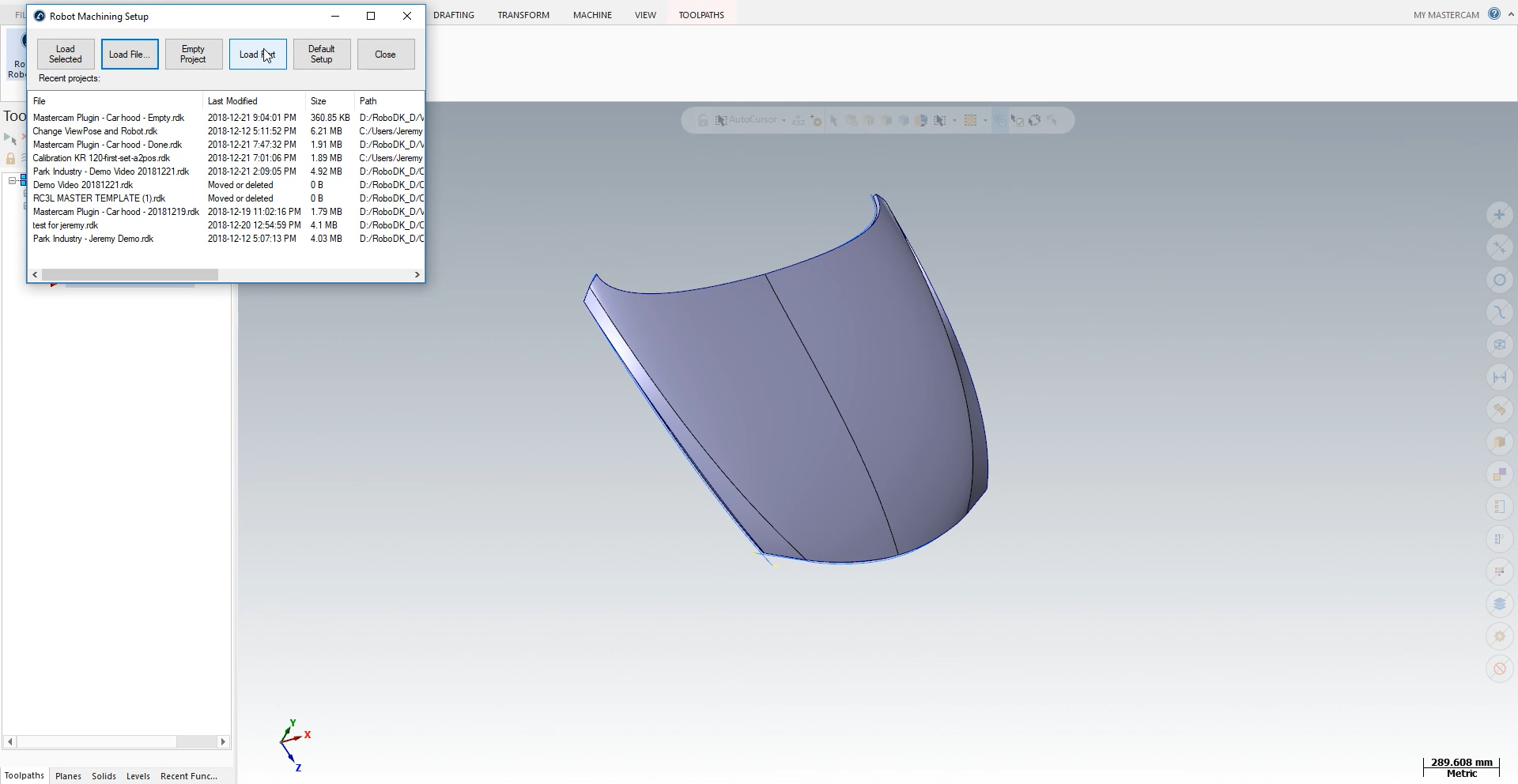Click the solid box icon on right
1518x784 pixels.
click(1499, 443)
